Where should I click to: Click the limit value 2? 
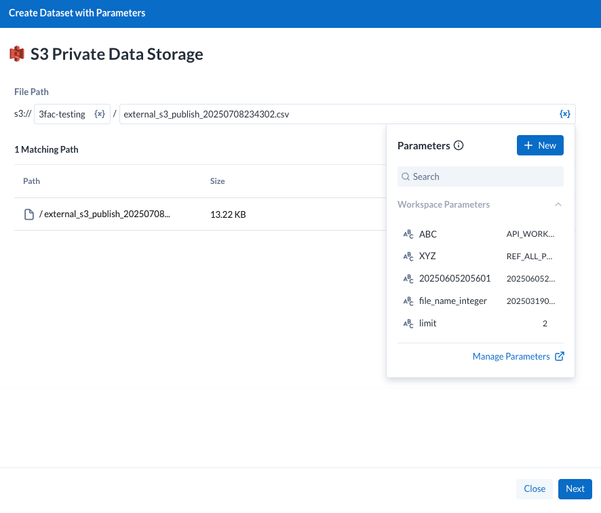(545, 324)
